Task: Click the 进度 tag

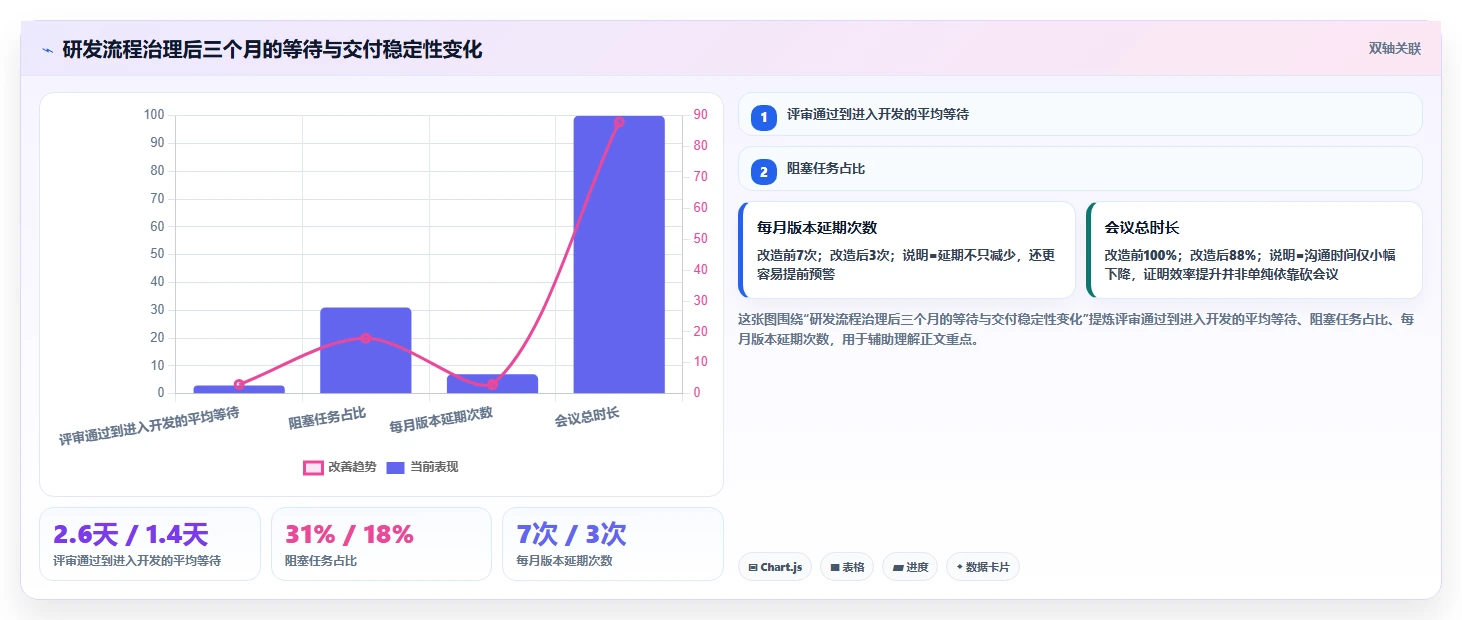Action: (x=910, y=567)
